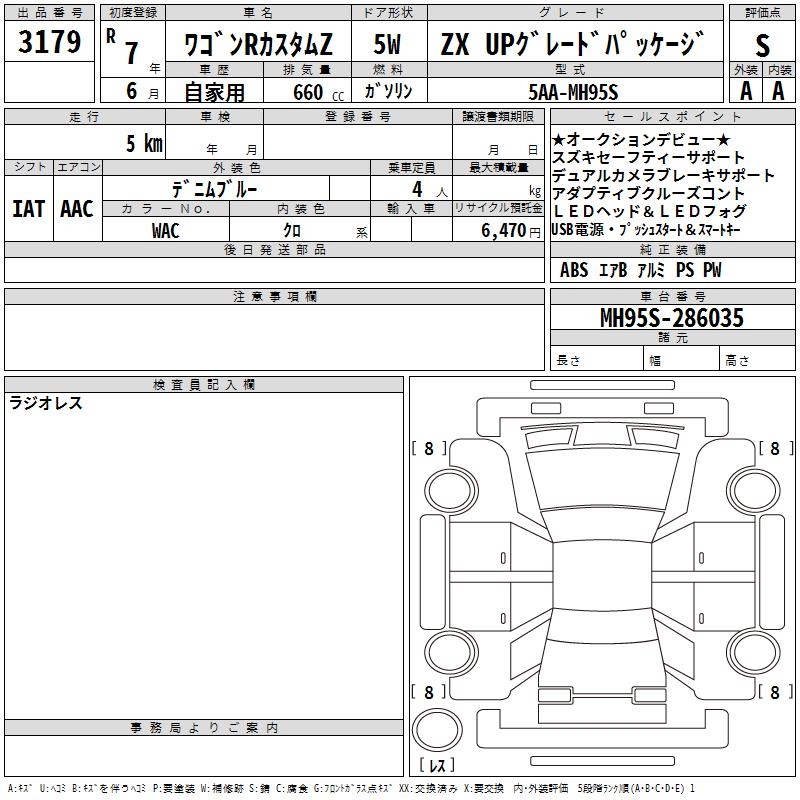The width and height of the screenshot is (800, 800).
Task: Click 高さ height field
Action: pos(758,359)
